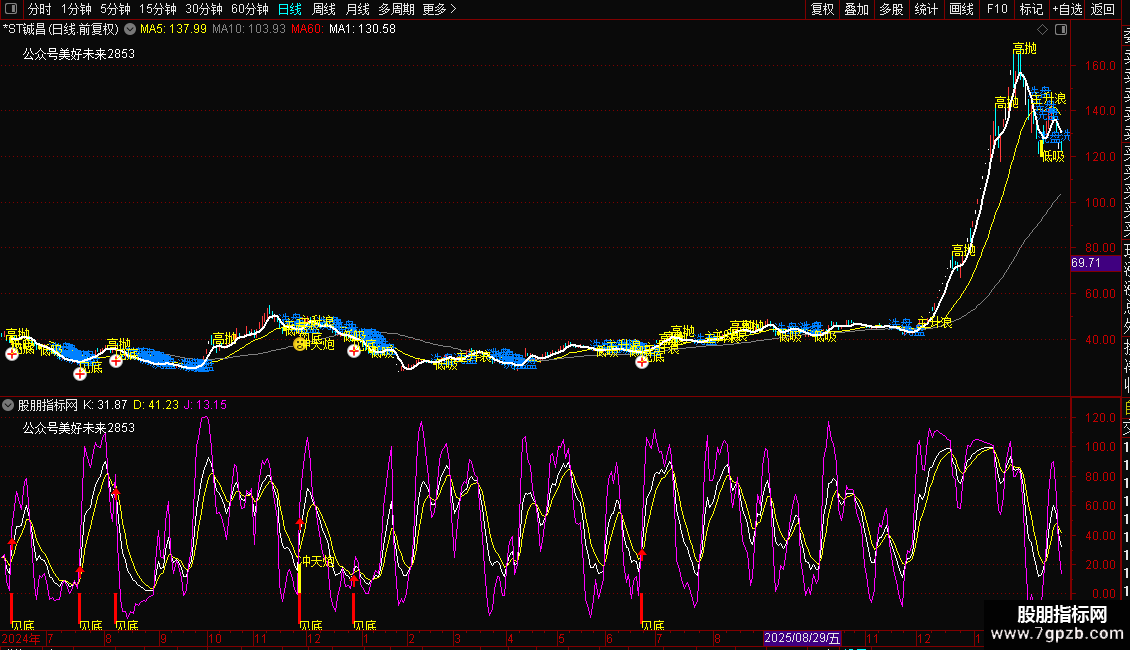Toggle 多股 multi-stock view
This screenshot has height=650, width=1130.
point(891,9)
